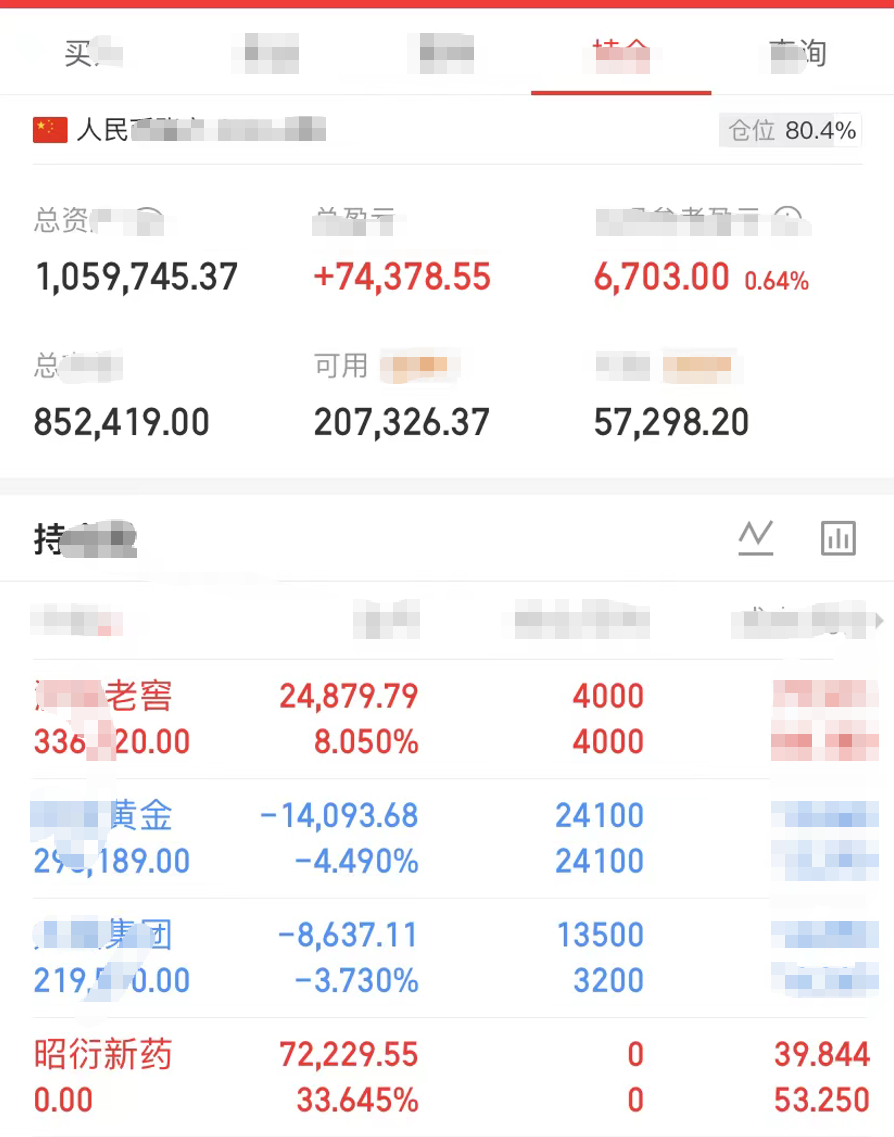Tap the 0.00 value under 昭衍新药
Image resolution: width=894 pixels, height=1137 pixels.
pyautogui.click(x=63, y=1100)
